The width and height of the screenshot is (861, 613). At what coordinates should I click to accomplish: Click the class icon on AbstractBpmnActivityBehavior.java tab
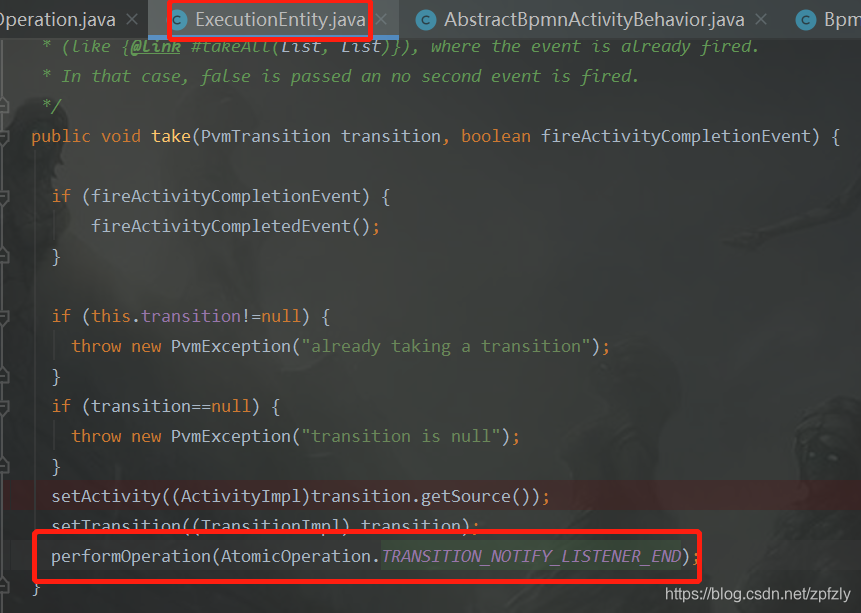(x=426, y=20)
